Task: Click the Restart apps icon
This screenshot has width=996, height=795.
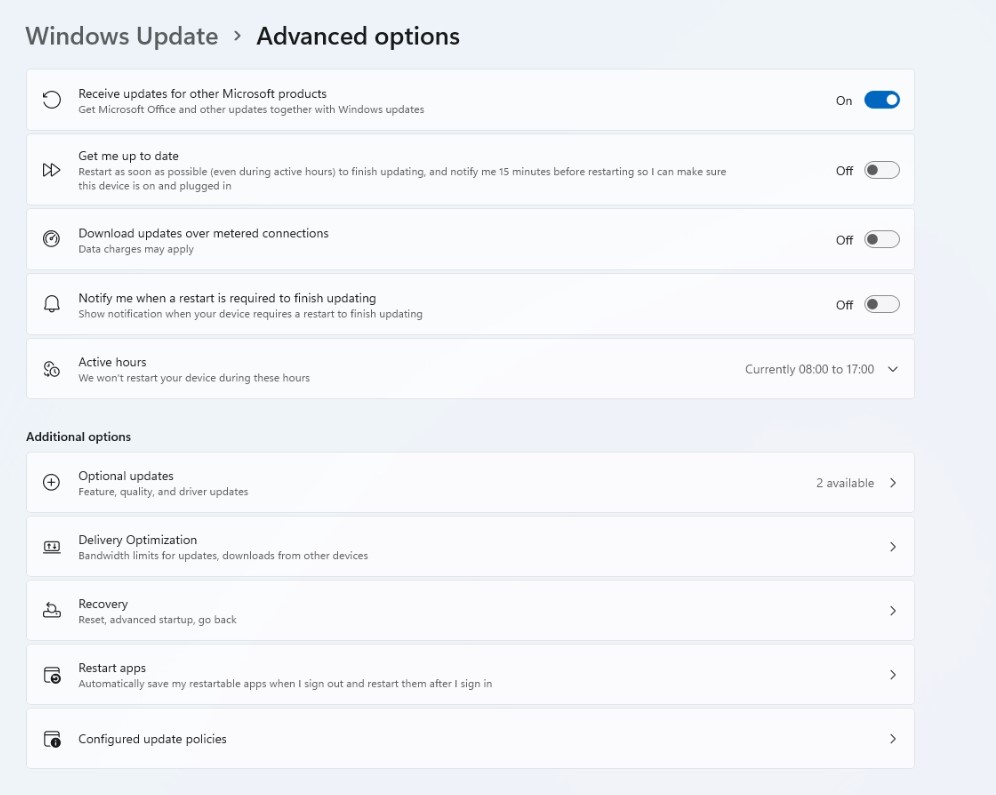Action: 52,675
